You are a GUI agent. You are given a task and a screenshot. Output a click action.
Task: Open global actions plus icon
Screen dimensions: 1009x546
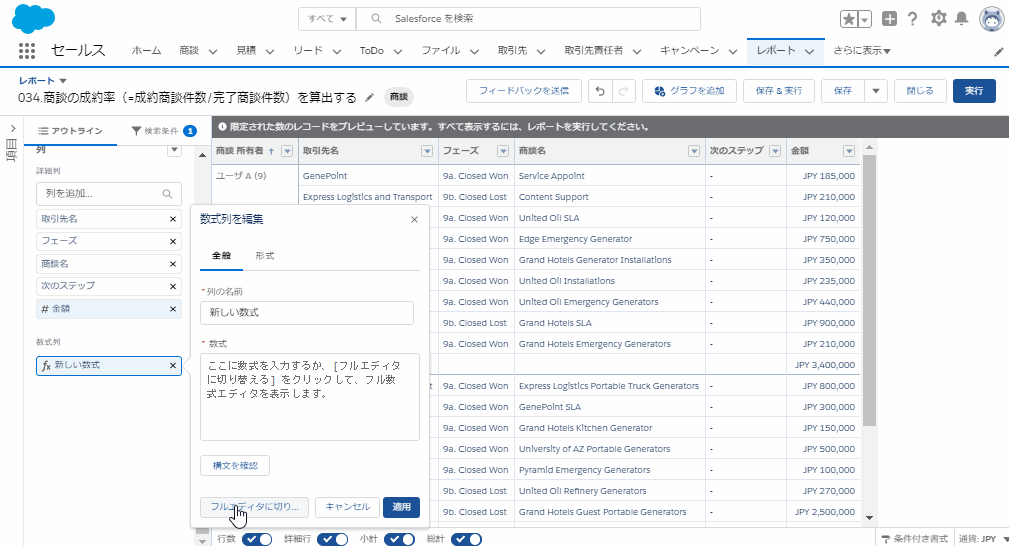click(889, 19)
